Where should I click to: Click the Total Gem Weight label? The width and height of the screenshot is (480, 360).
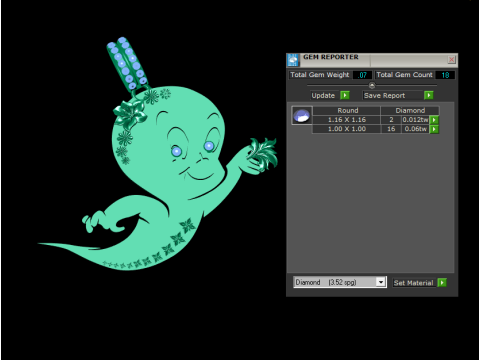coord(319,75)
